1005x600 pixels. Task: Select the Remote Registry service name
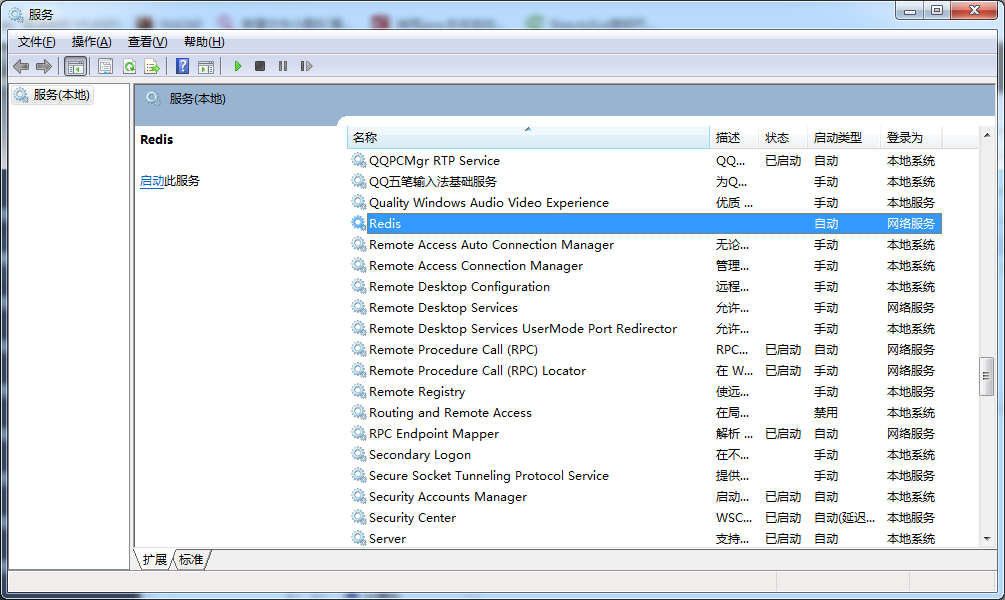[x=417, y=392]
